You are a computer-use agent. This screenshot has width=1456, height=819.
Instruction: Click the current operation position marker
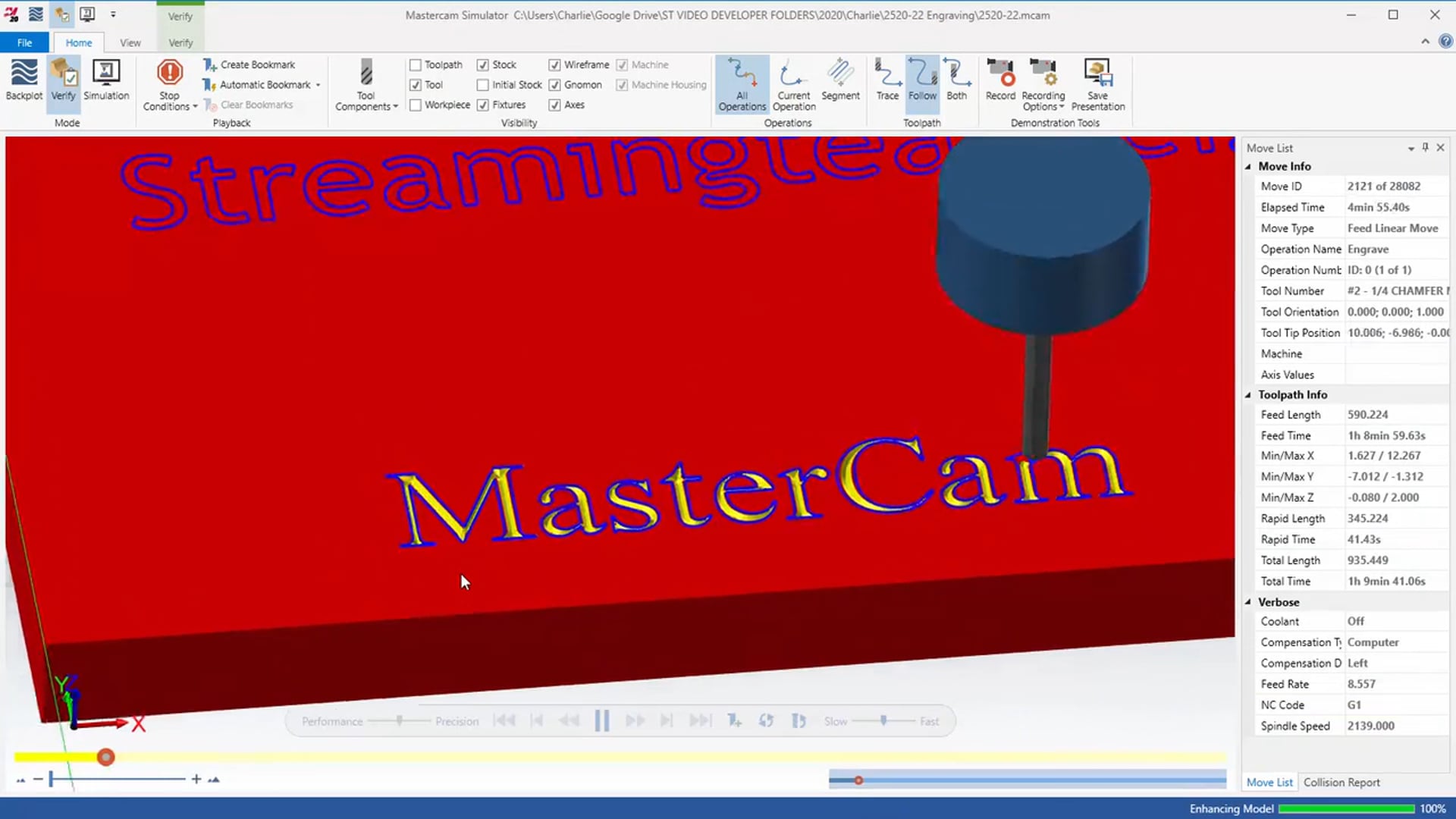858,780
